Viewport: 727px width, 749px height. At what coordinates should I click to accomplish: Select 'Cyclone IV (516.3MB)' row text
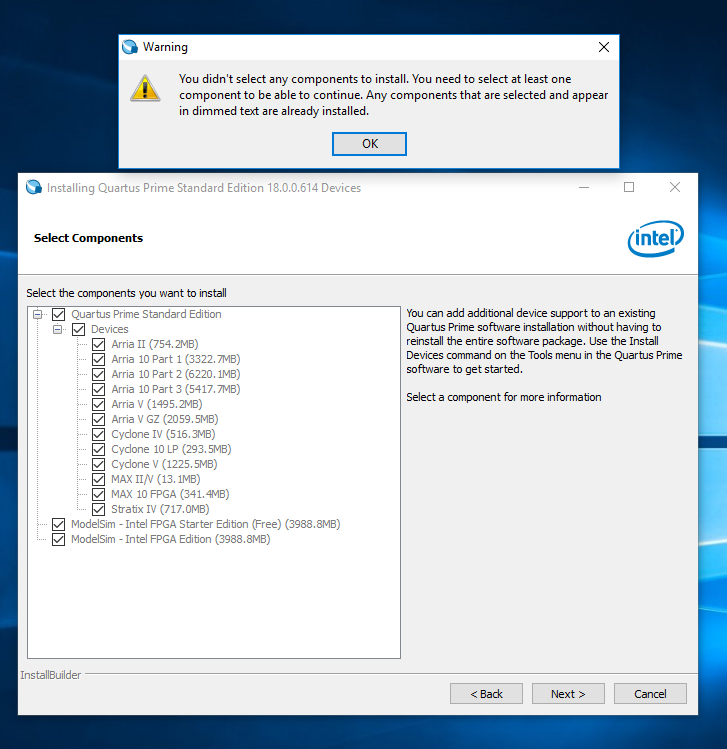point(163,434)
